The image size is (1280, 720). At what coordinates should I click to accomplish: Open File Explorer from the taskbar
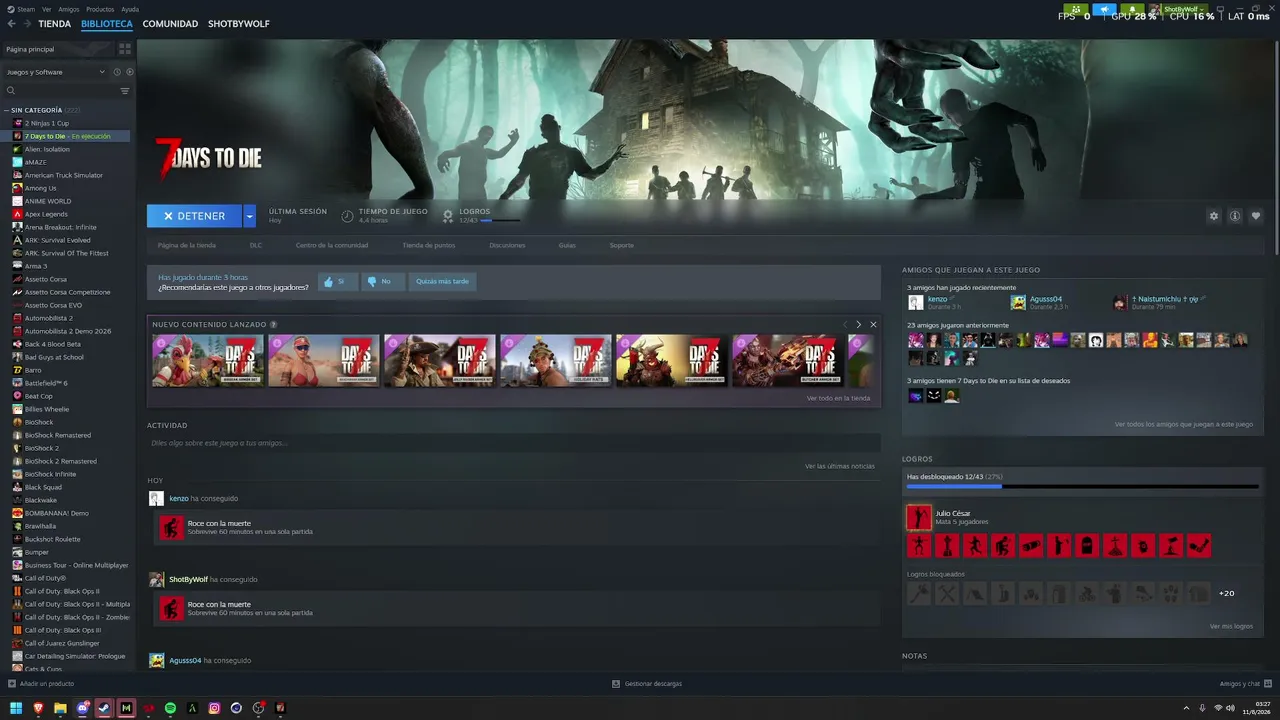point(60,708)
